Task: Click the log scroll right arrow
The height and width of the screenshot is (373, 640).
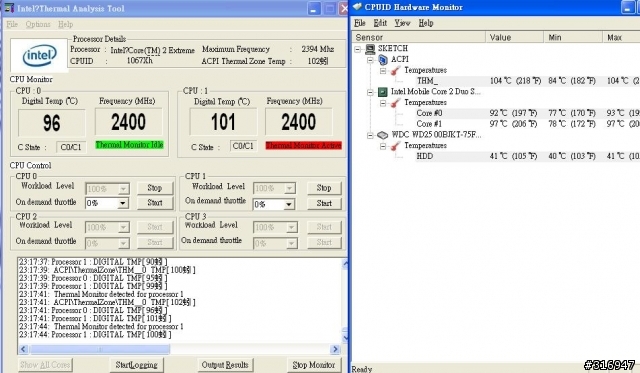Action: (335, 349)
